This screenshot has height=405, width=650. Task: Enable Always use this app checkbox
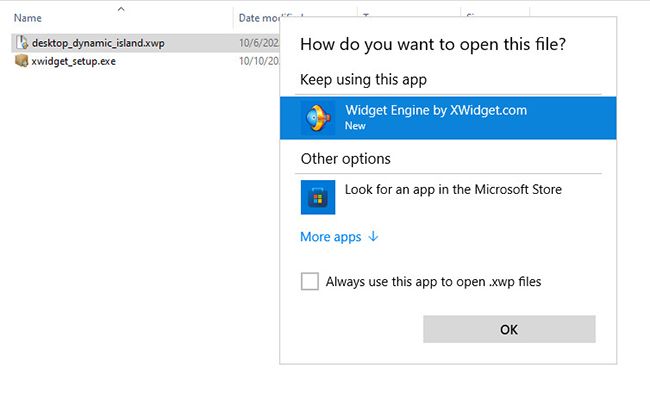310,281
